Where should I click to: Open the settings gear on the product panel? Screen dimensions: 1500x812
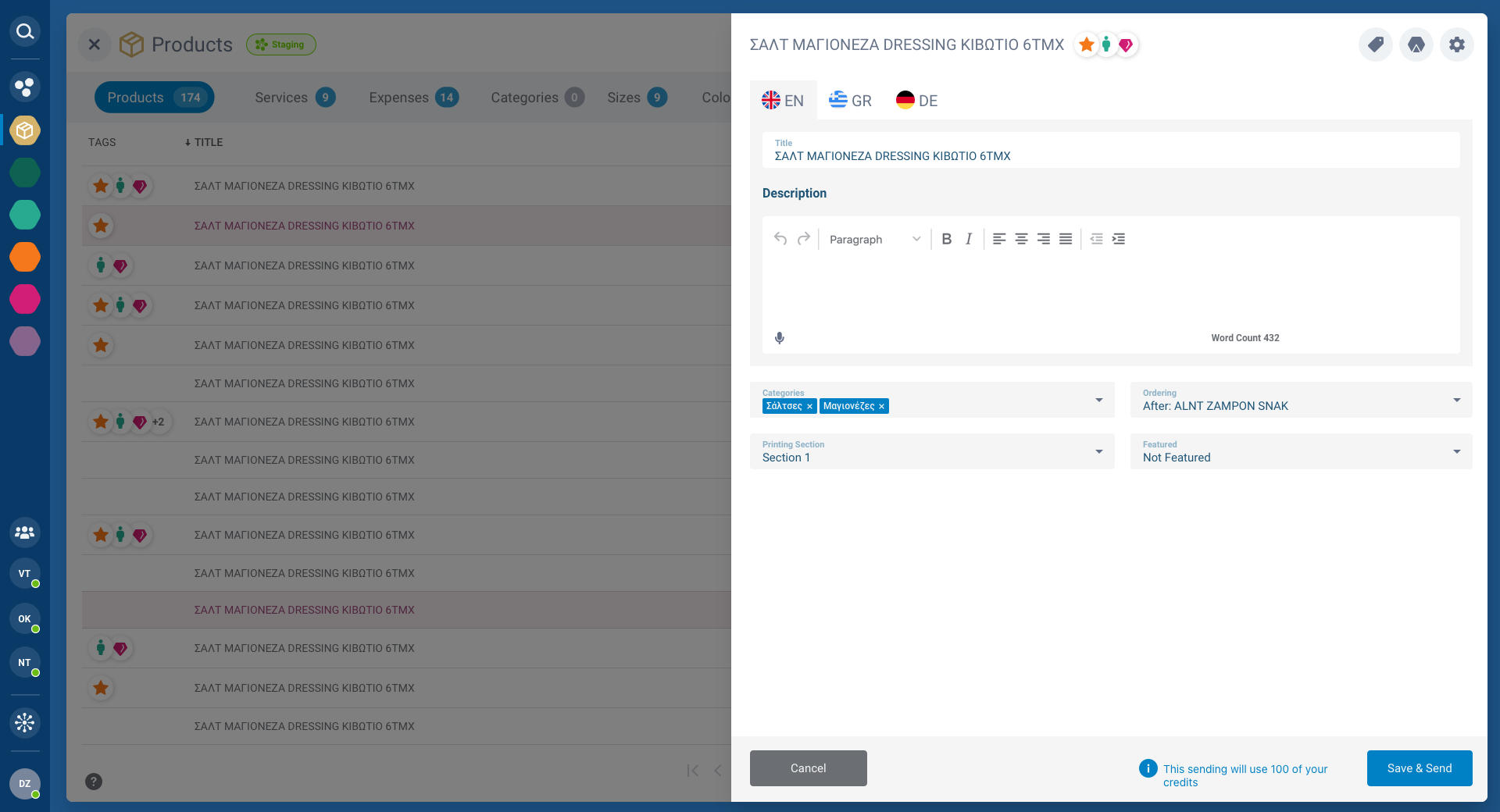click(x=1457, y=45)
